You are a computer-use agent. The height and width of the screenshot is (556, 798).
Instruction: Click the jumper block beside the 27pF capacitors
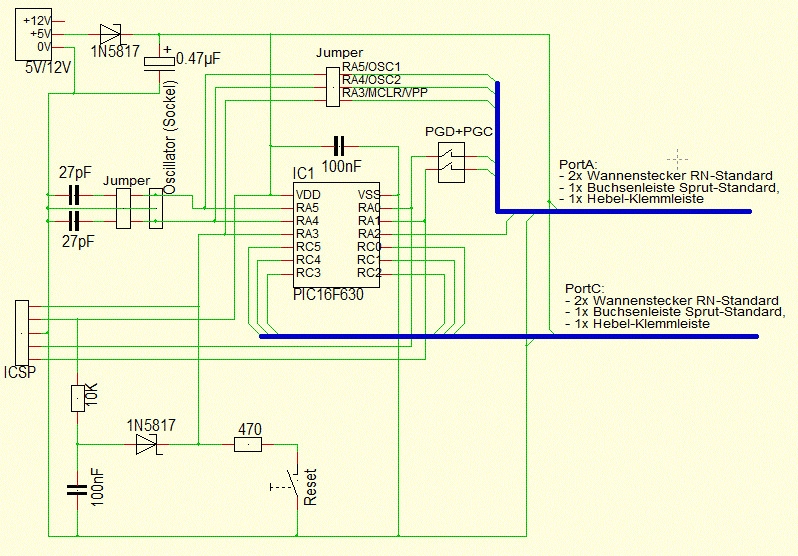pyautogui.click(x=125, y=209)
